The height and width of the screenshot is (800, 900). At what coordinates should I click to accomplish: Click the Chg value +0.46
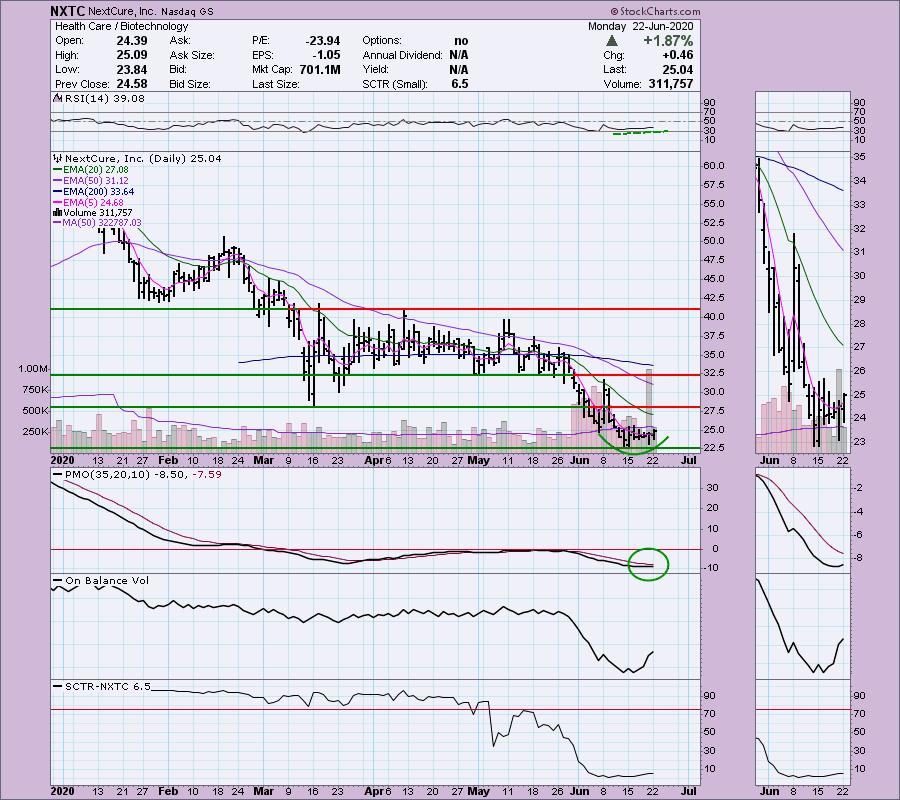677,55
